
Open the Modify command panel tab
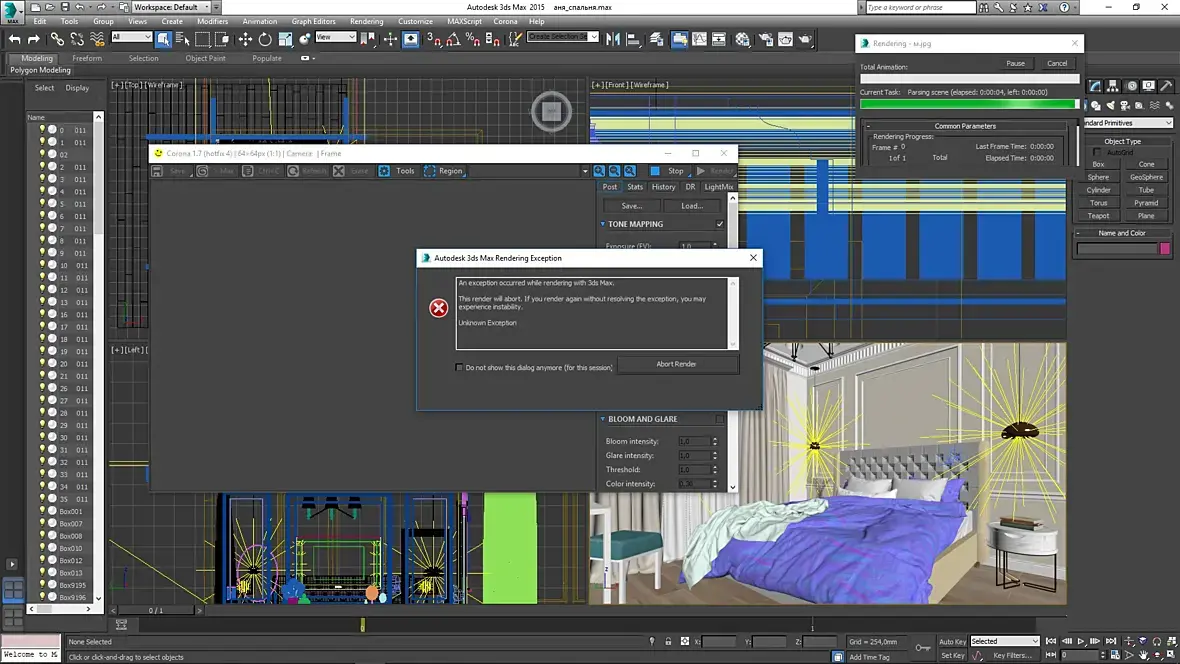[x=1096, y=86]
